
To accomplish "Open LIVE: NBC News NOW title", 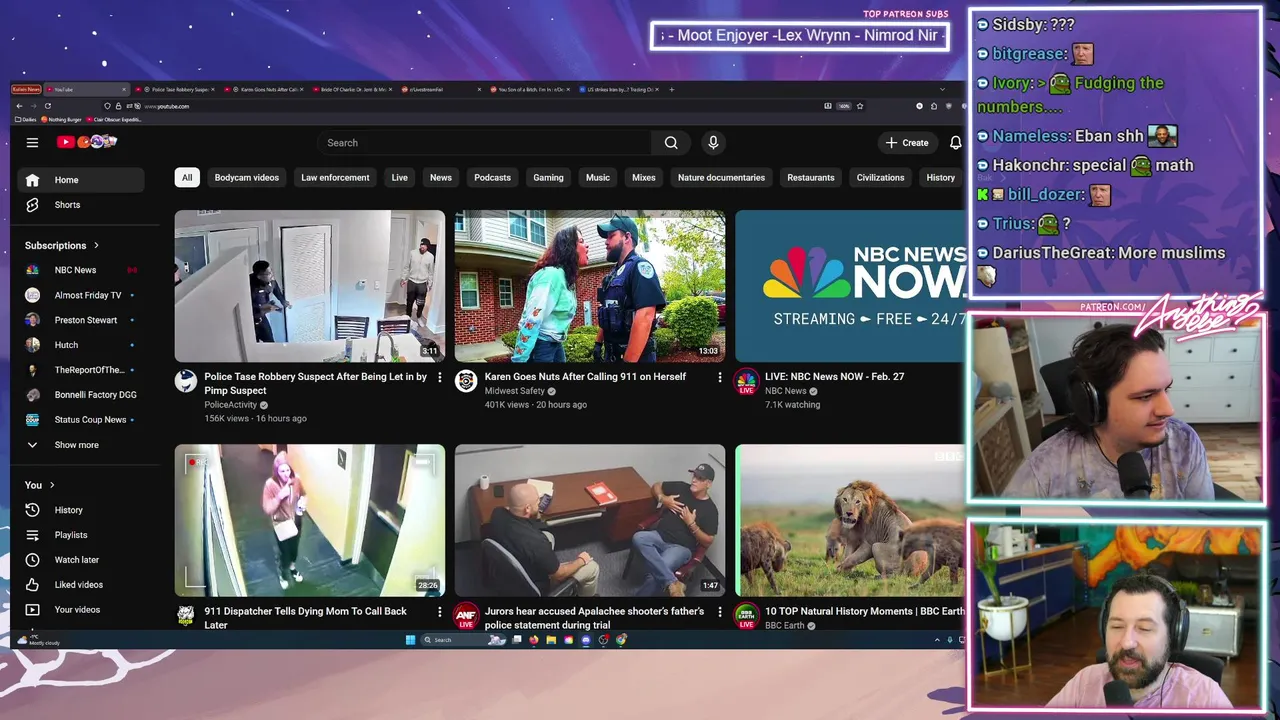I will point(834,377).
